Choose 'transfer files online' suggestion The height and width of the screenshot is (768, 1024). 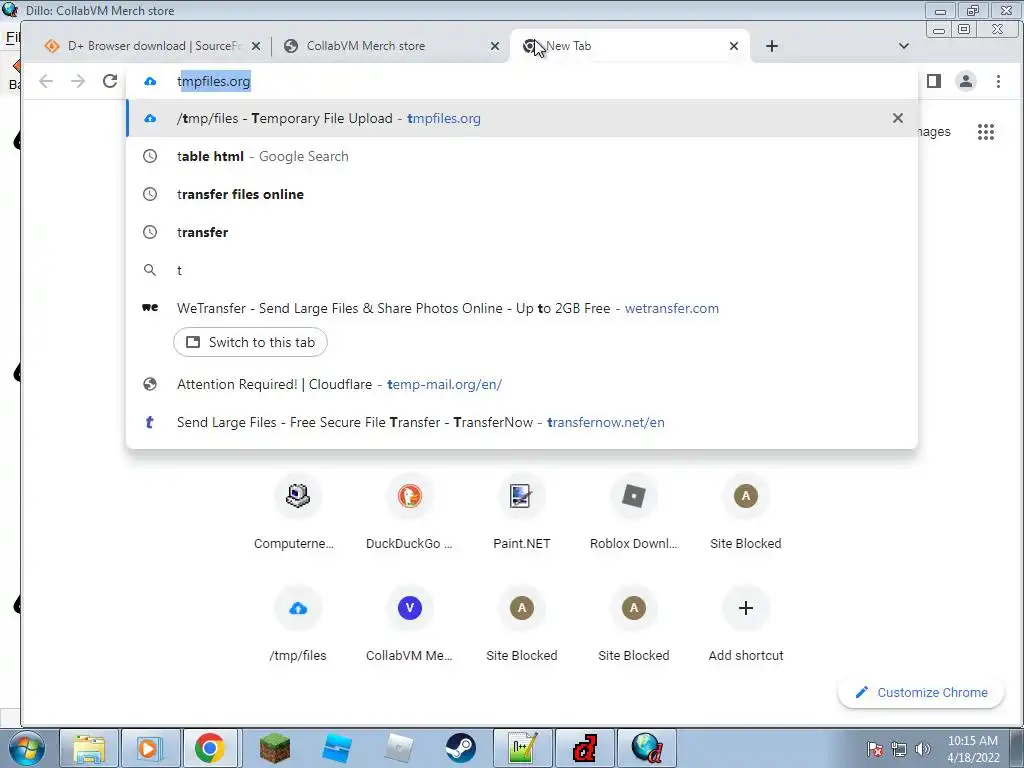[x=522, y=194]
